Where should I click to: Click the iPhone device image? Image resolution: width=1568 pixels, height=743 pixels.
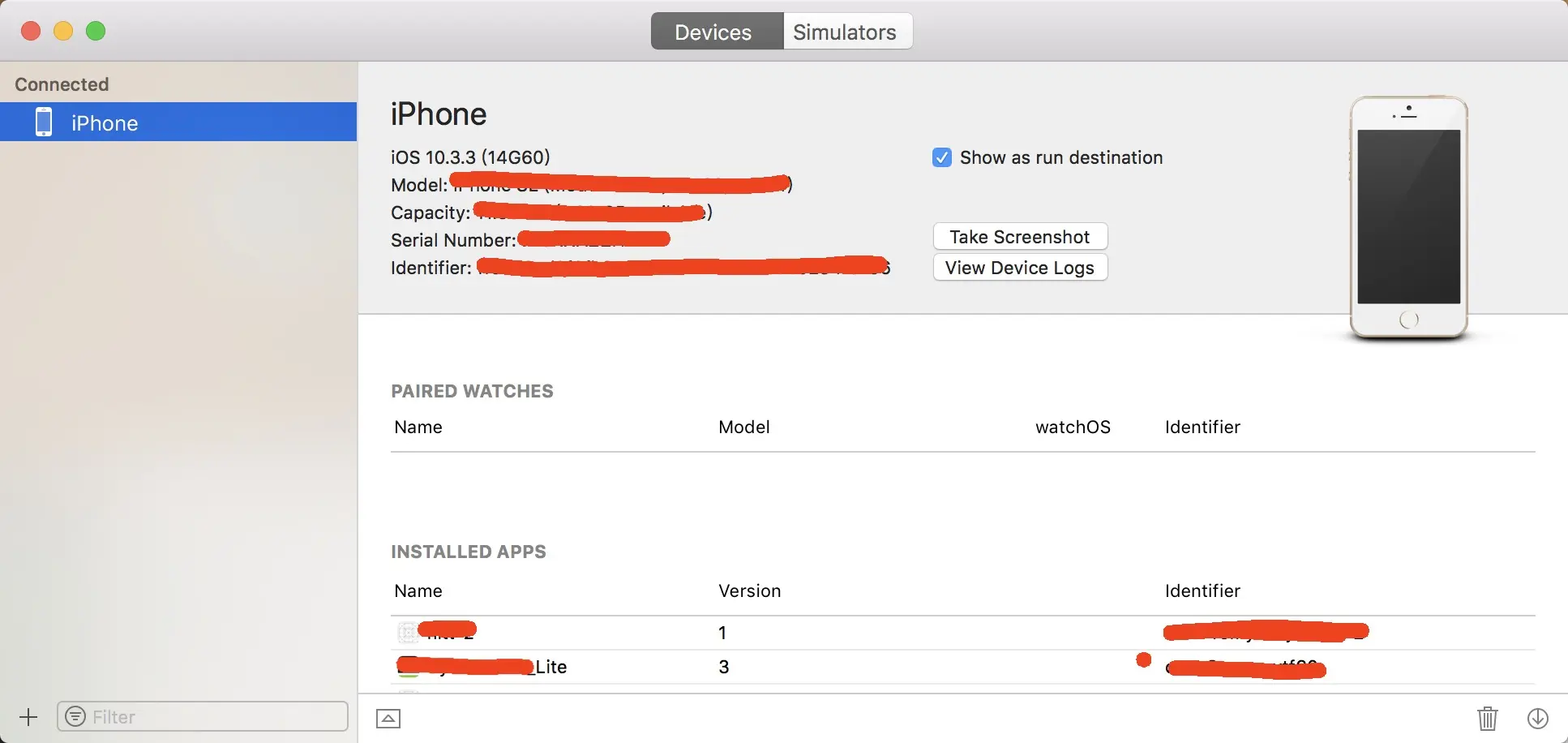click(1409, 217)
